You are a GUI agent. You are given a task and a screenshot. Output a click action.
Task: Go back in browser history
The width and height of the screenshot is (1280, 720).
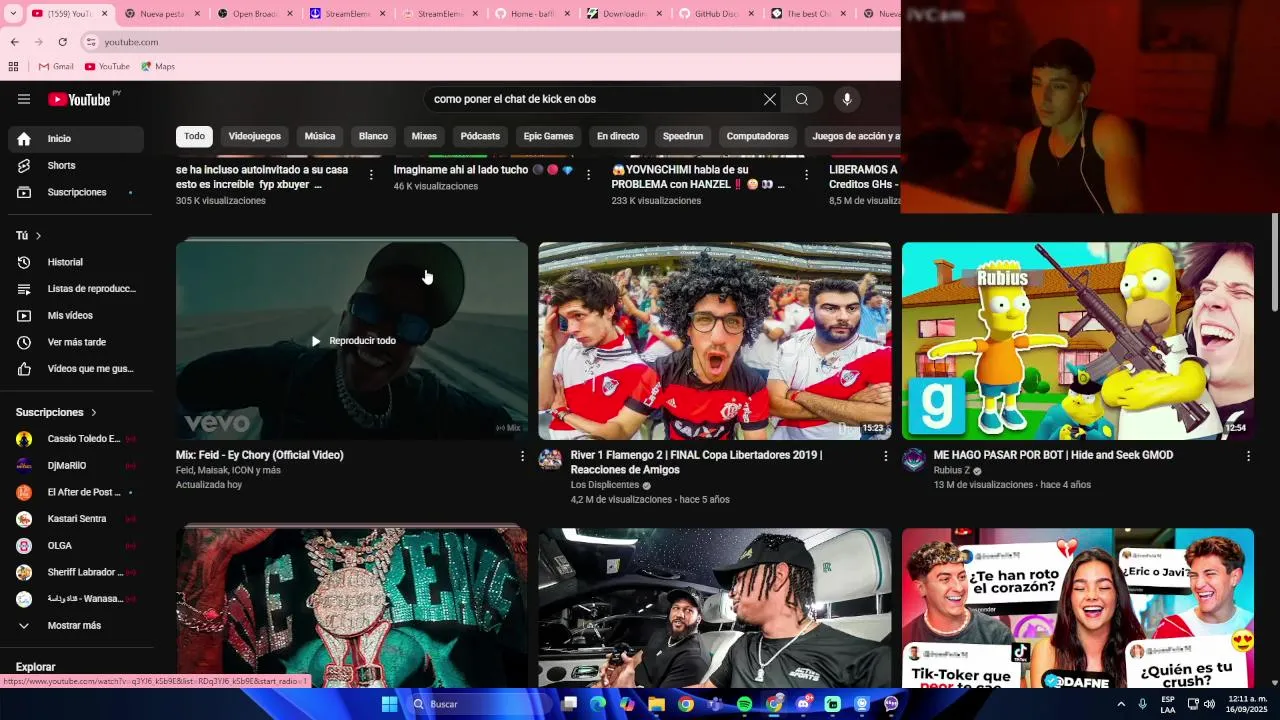click(14, 42)
